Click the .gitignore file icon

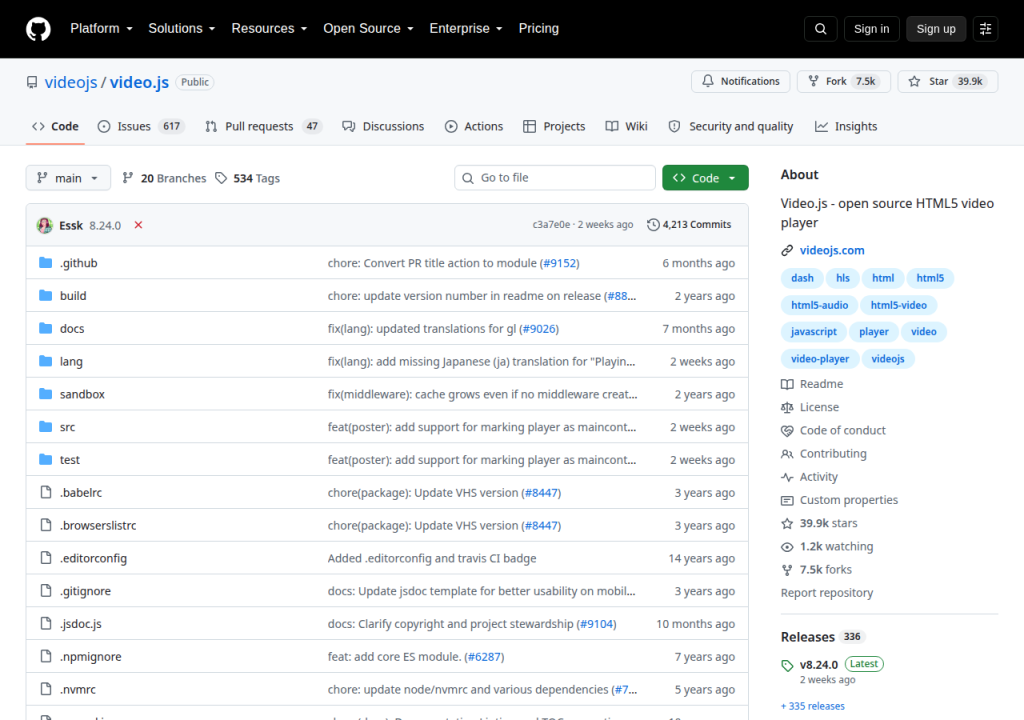[46, 591]
